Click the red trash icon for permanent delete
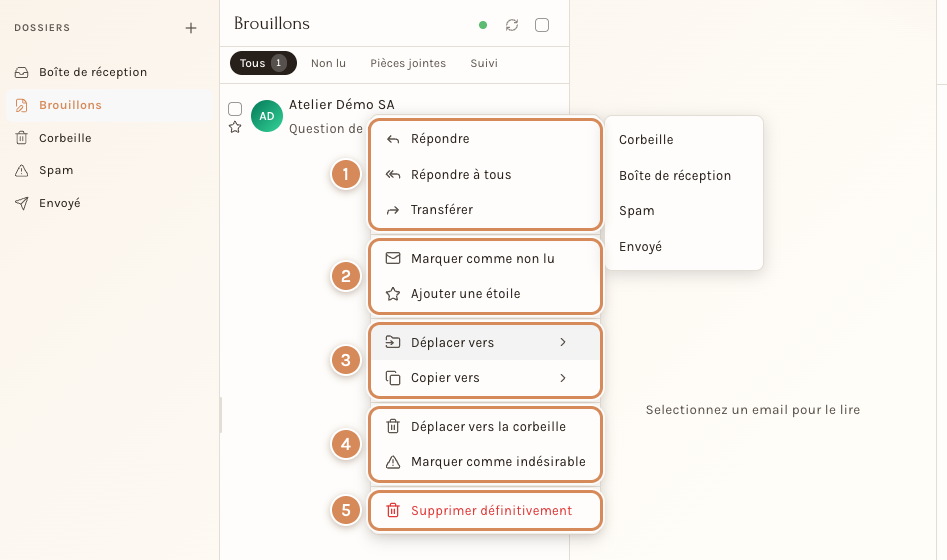The height and width of the screenshot is (560, 947). pos(393,510)
